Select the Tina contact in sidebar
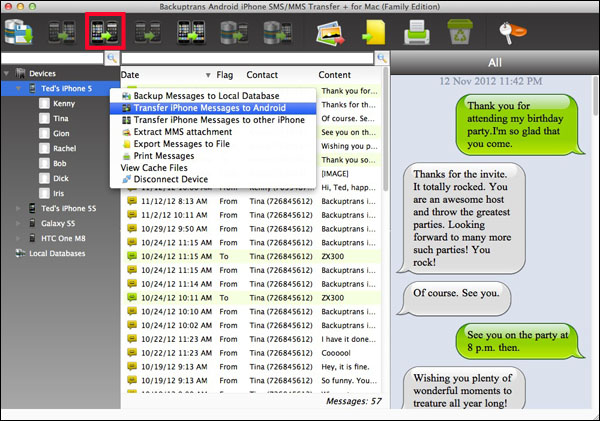This screenshot has width=600, height=421. pos(60,118)
